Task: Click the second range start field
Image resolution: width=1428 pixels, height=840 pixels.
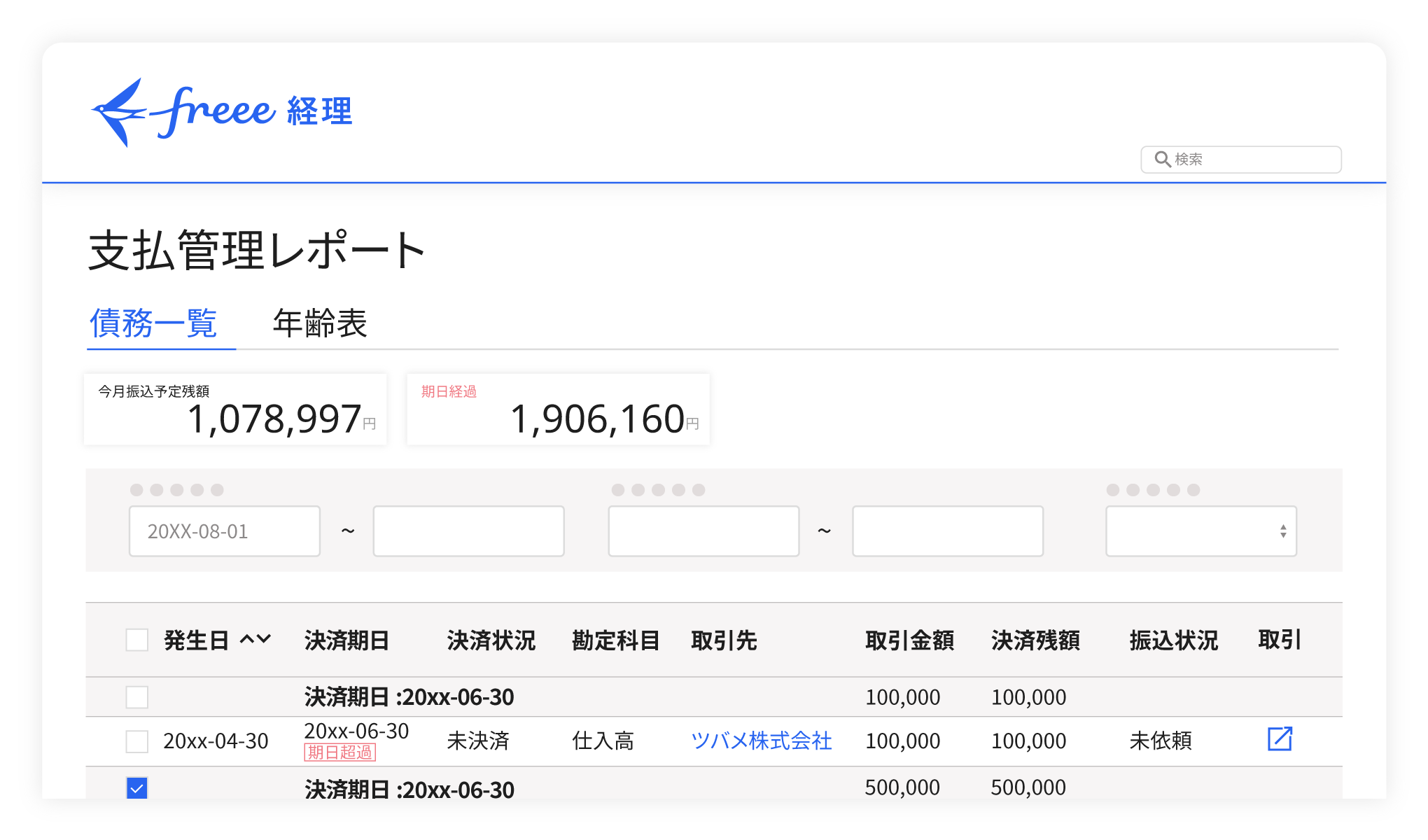Action: coord(703,531)
